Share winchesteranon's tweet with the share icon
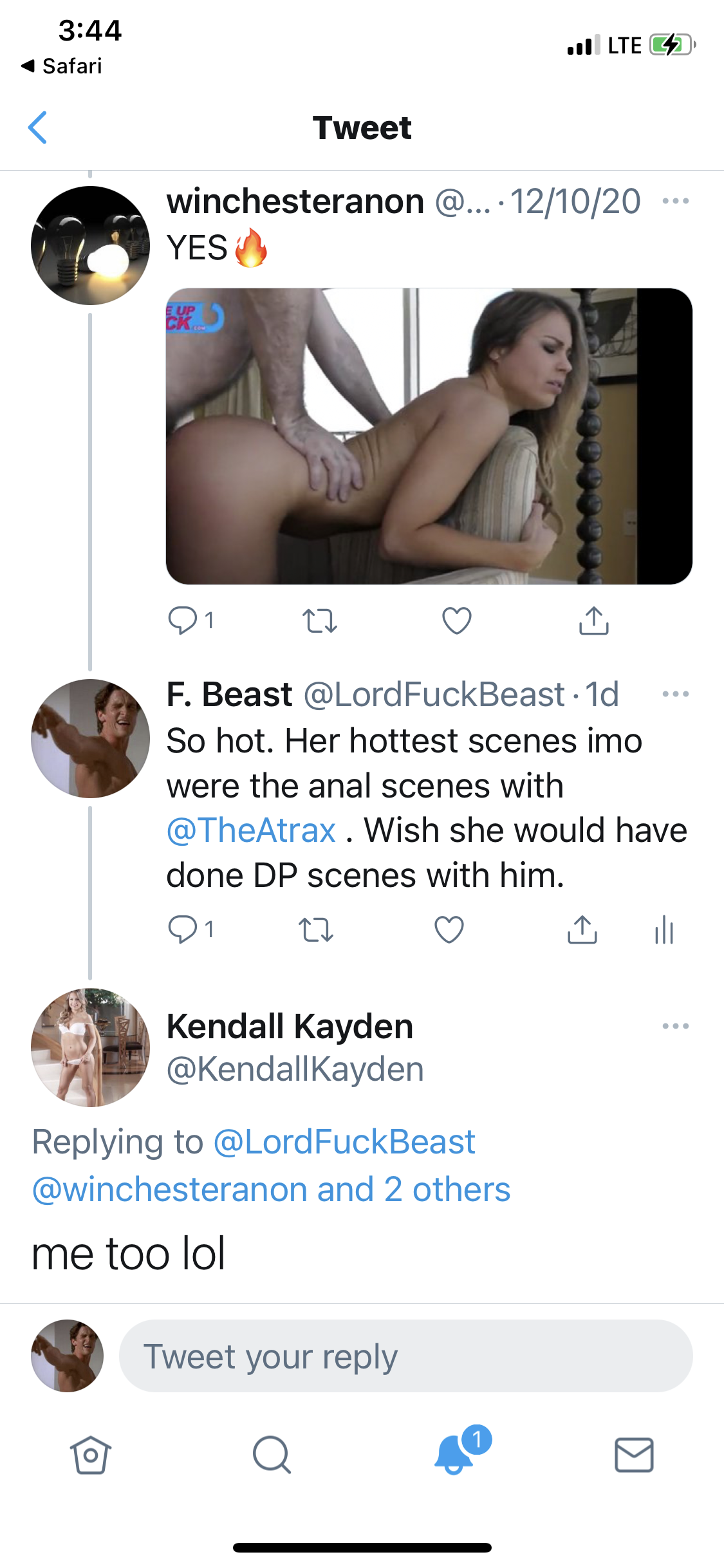Screen dimensions: 724x1568 pyautogui.click(x=593, y=621)
